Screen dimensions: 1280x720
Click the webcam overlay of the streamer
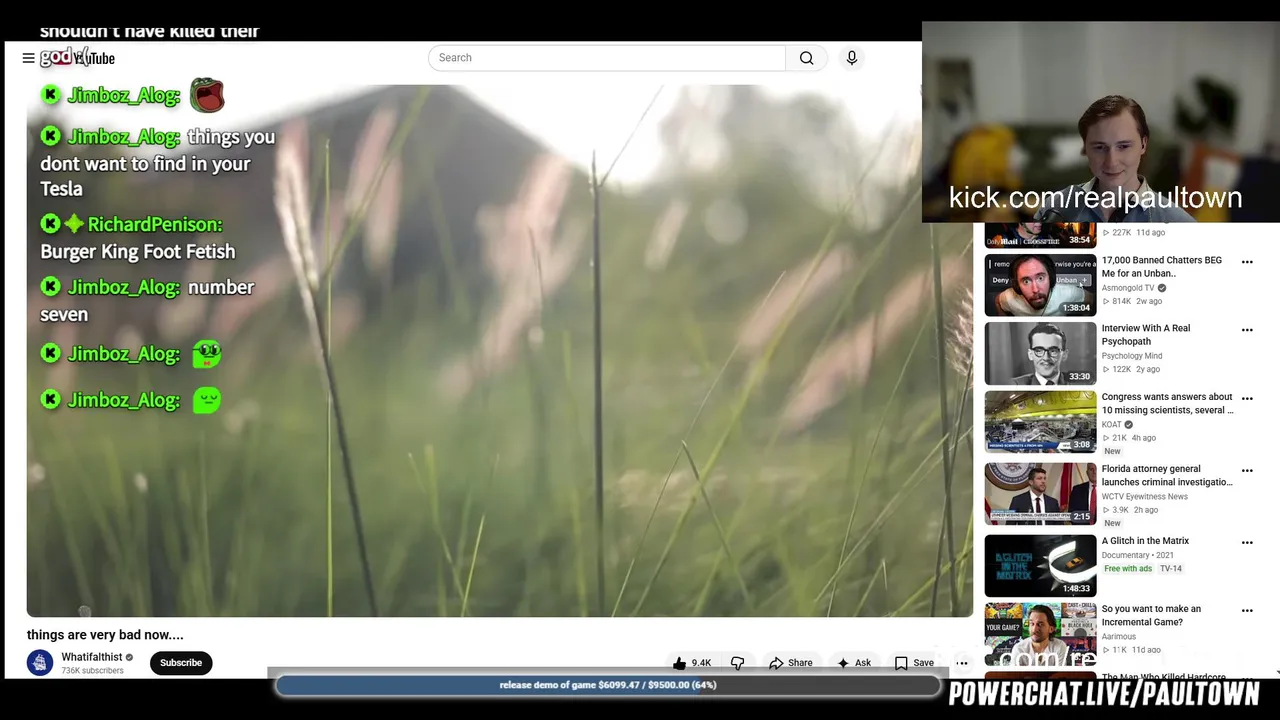[1100, 121]
